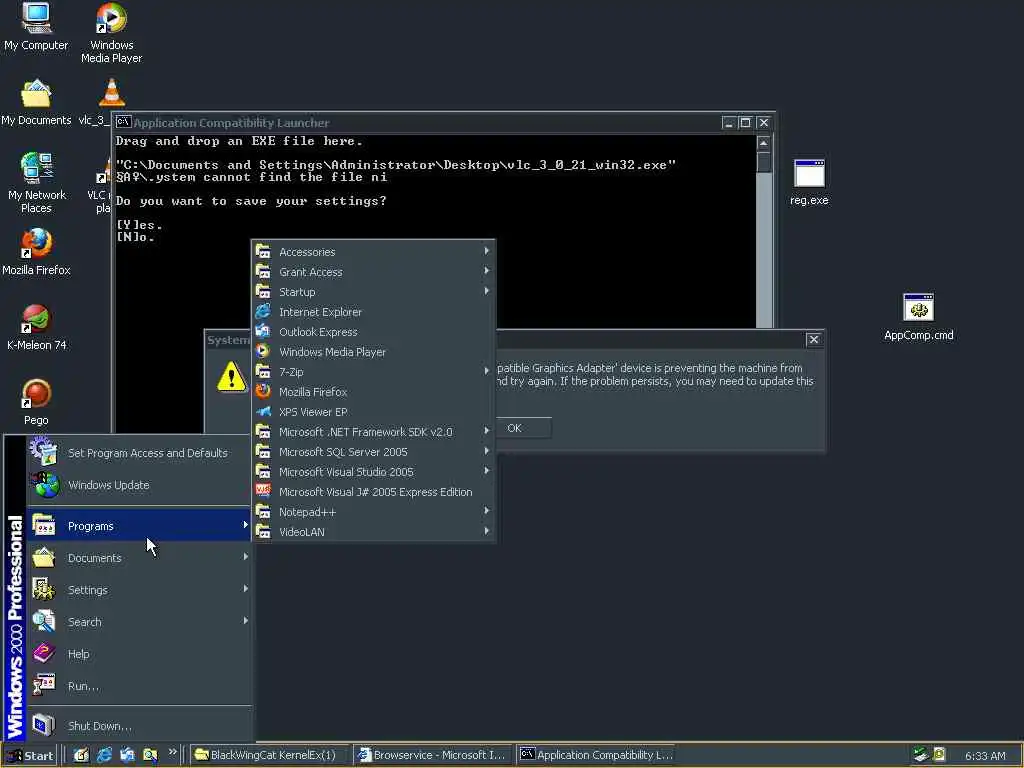Image resolution: width=1024 pixels, height=768 pixels.
Task: Expand Microsoft SQL Server 2005 submenu
Action: coord(374,451)
